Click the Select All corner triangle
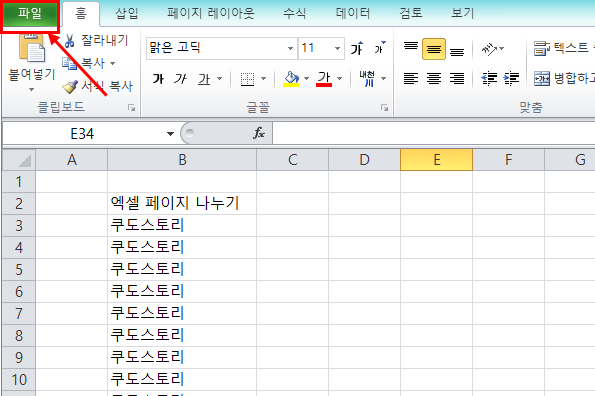Image resolution: width=595 pixels, height=396 pixels. [x=19, y=160]
